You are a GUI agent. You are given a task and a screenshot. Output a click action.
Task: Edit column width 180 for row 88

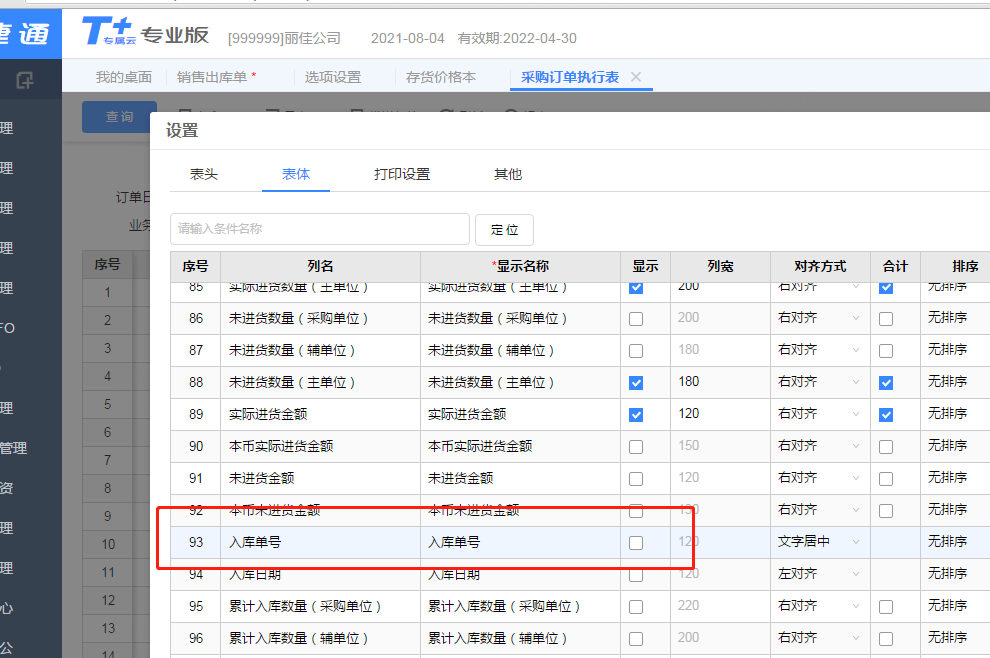click(720, 382)
